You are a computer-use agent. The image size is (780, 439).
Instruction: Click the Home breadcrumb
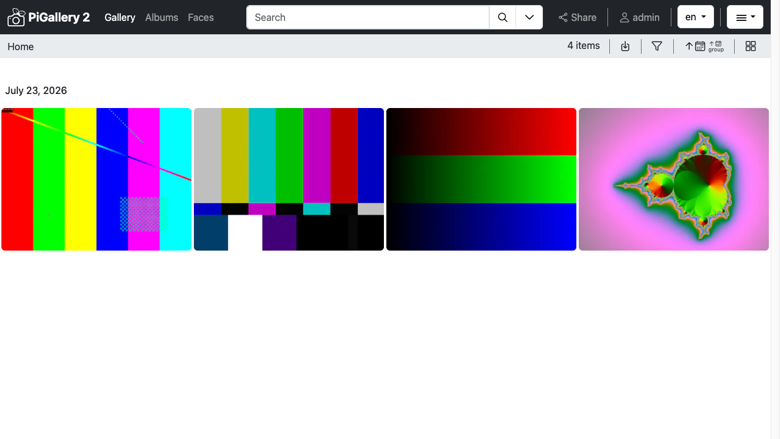pos(20,47)
